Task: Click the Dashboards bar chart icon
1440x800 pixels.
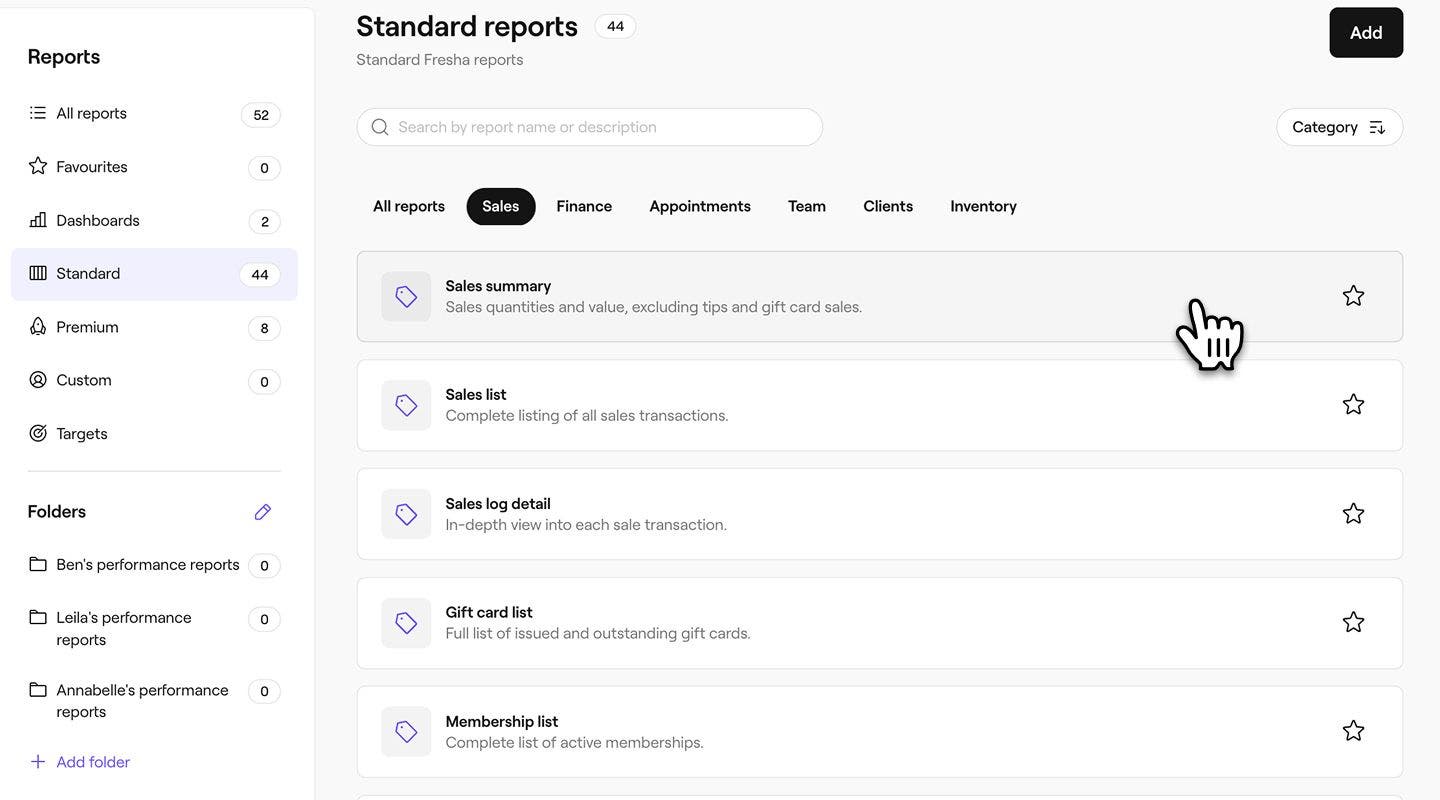Action: coord(38,219)
